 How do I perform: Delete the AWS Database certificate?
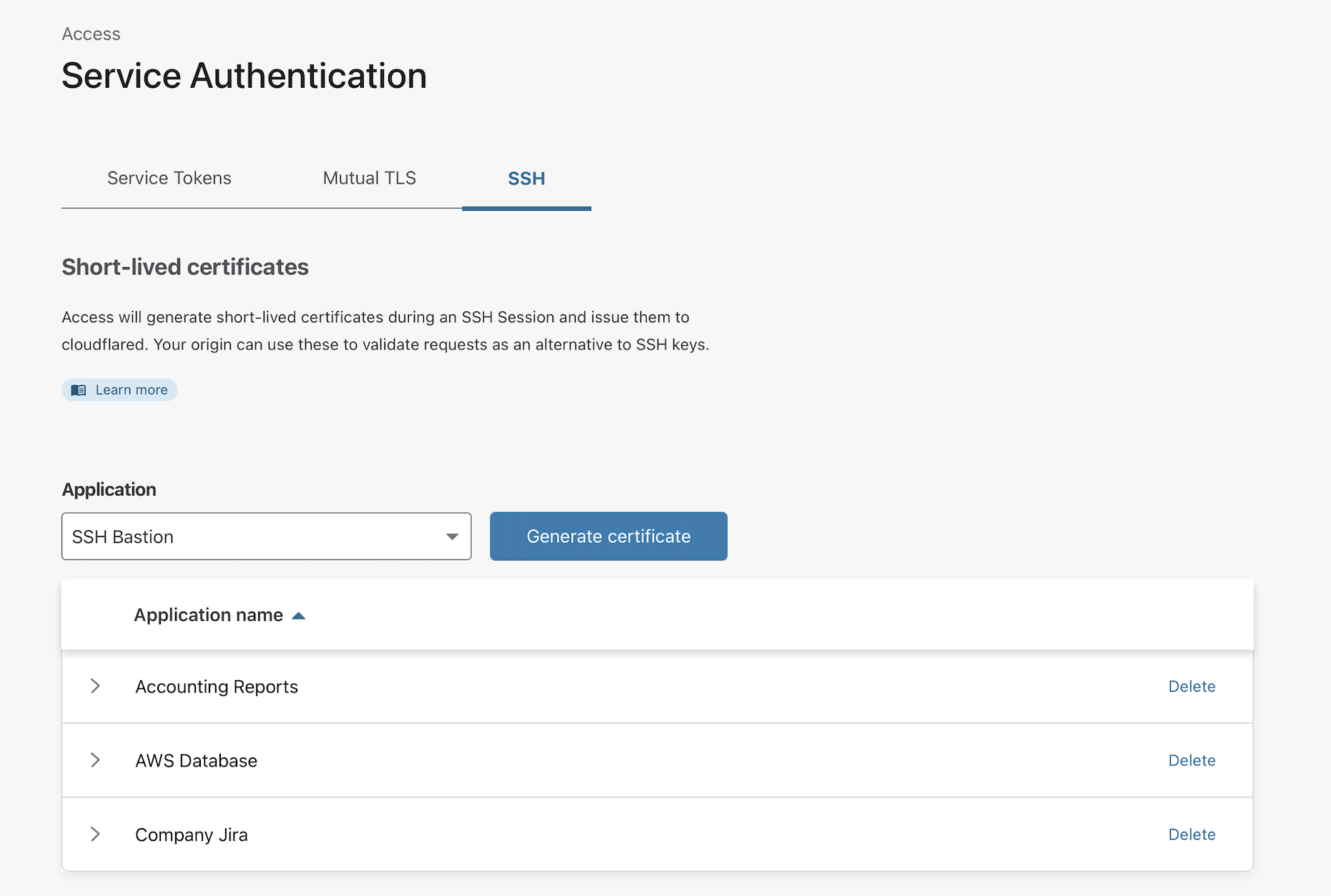click(1191, 760)
